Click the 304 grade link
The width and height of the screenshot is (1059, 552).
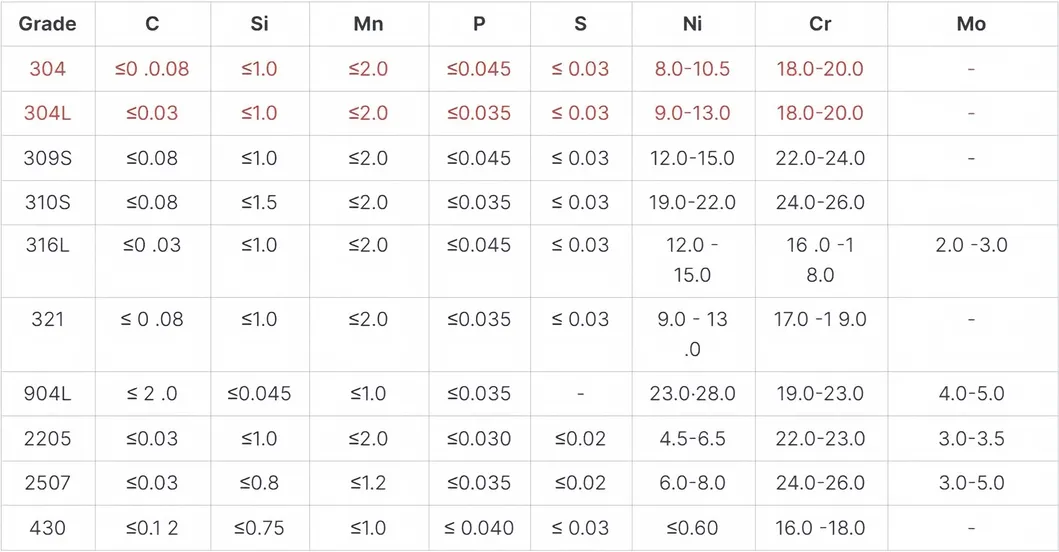(47, 69)
